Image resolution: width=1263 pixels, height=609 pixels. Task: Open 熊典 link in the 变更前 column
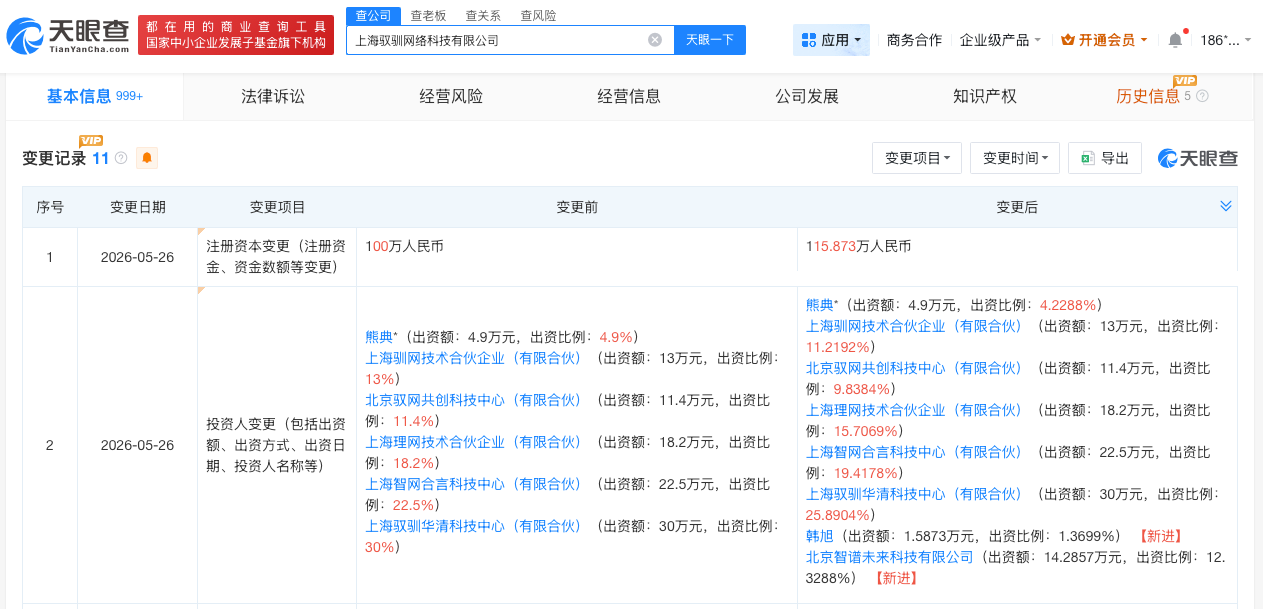point(379,337)
